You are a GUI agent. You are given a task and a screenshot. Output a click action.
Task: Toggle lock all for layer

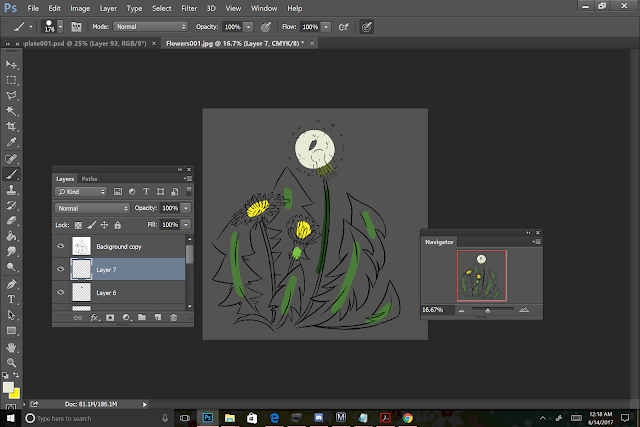[x=118, y=225]
